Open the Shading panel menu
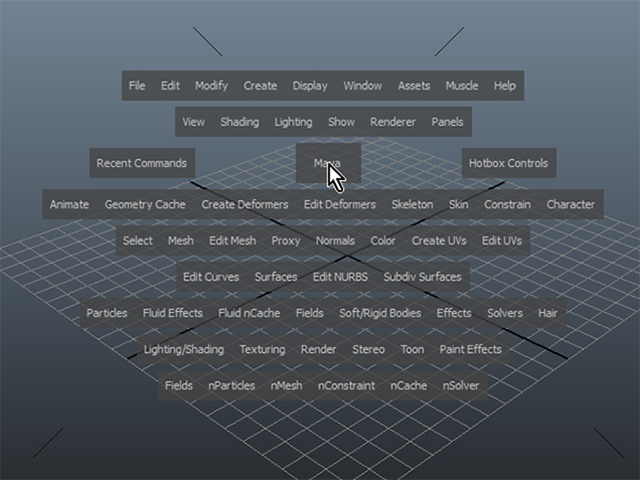The image size is (640, 480). pyautogui.click(x=240, y=122)
